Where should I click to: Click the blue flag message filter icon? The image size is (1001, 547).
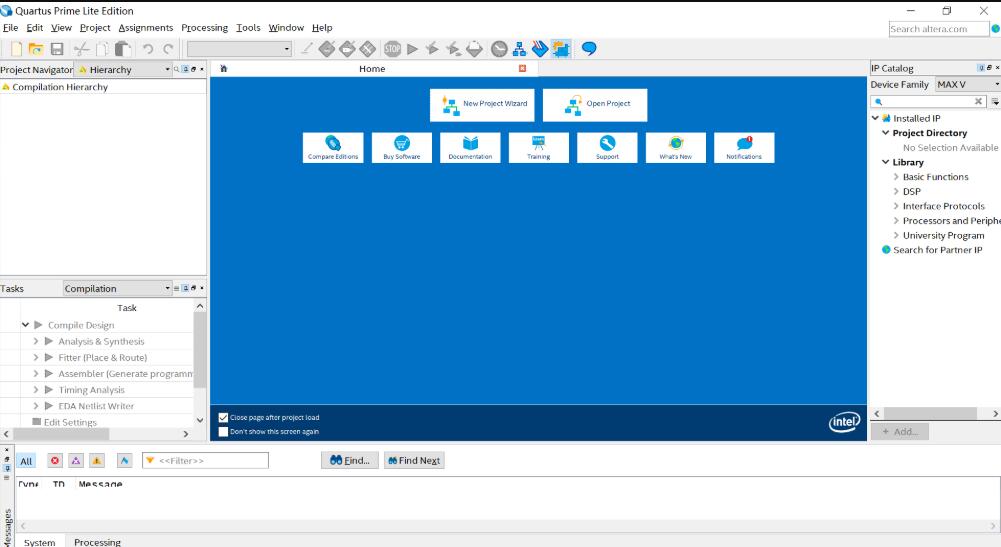click(124, 460)
